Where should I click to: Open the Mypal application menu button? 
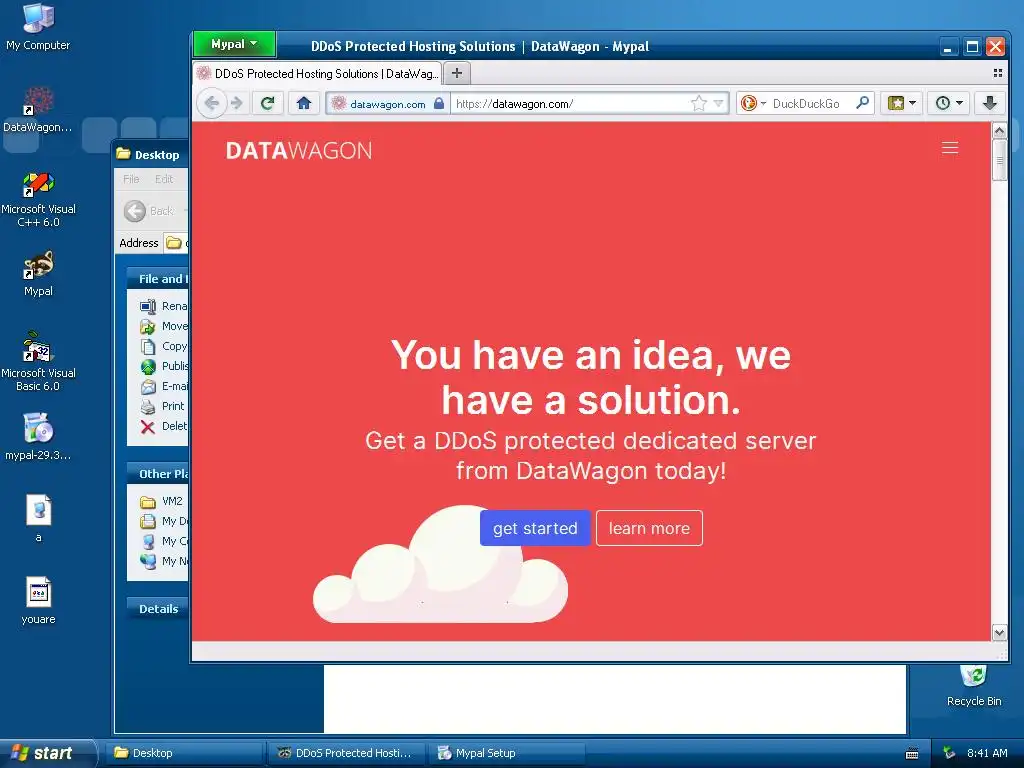pos(234,44)
